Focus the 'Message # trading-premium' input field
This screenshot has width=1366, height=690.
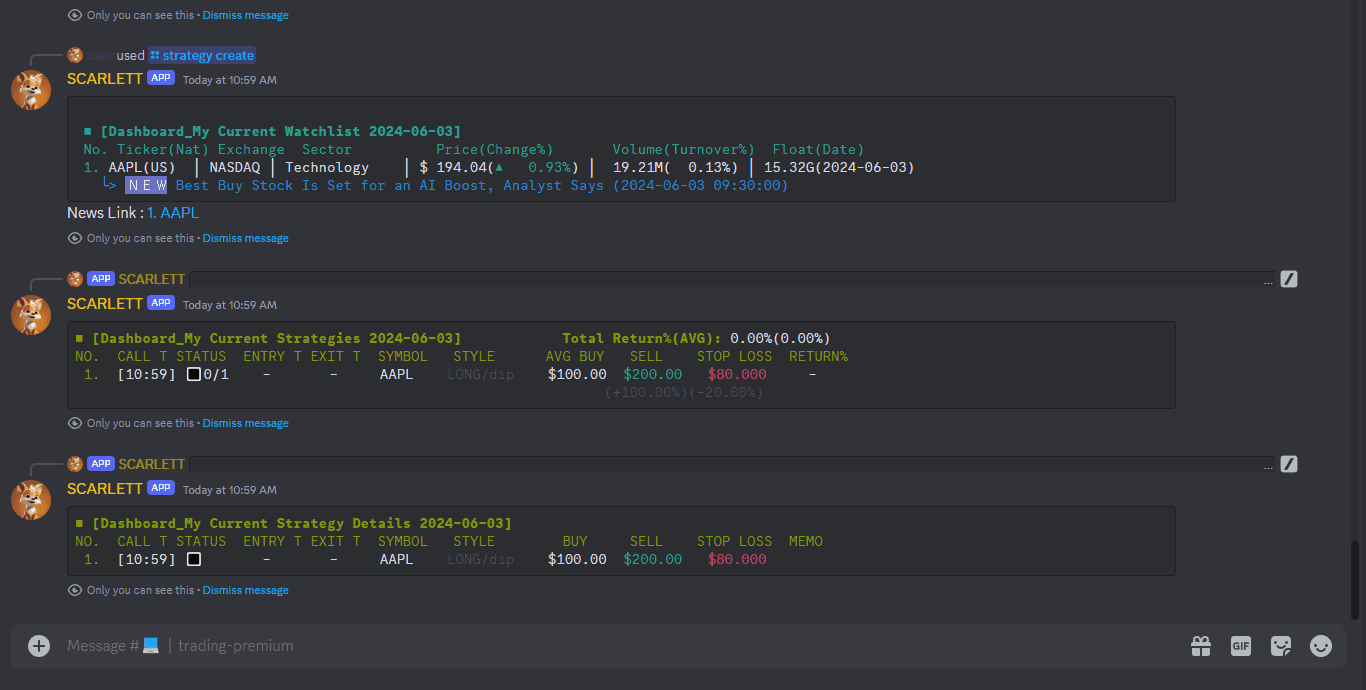tap(620, 646)
